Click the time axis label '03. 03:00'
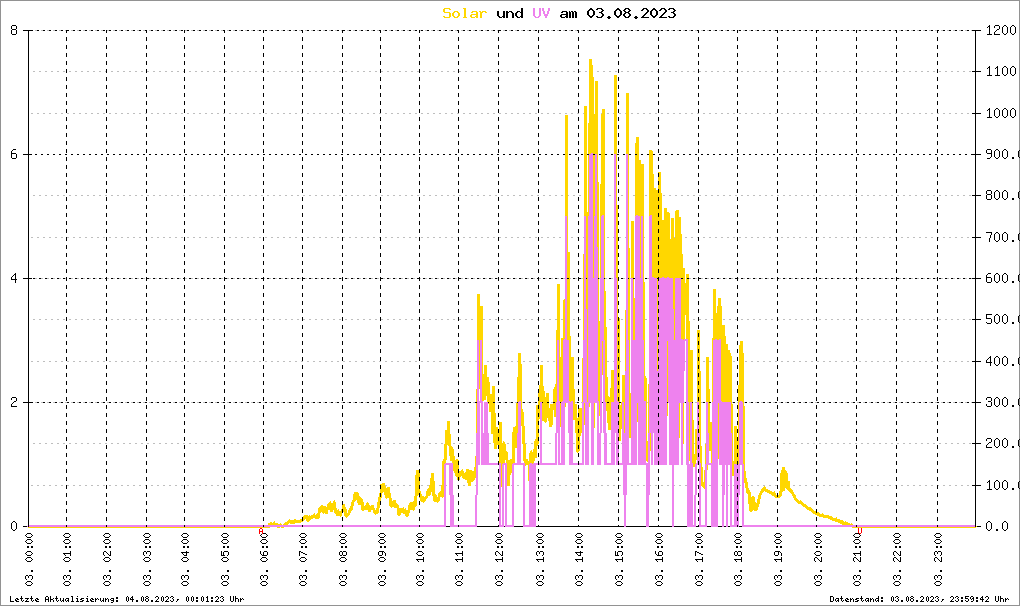The width and height of the screenshot is (1020, 606). coord(146,559)
